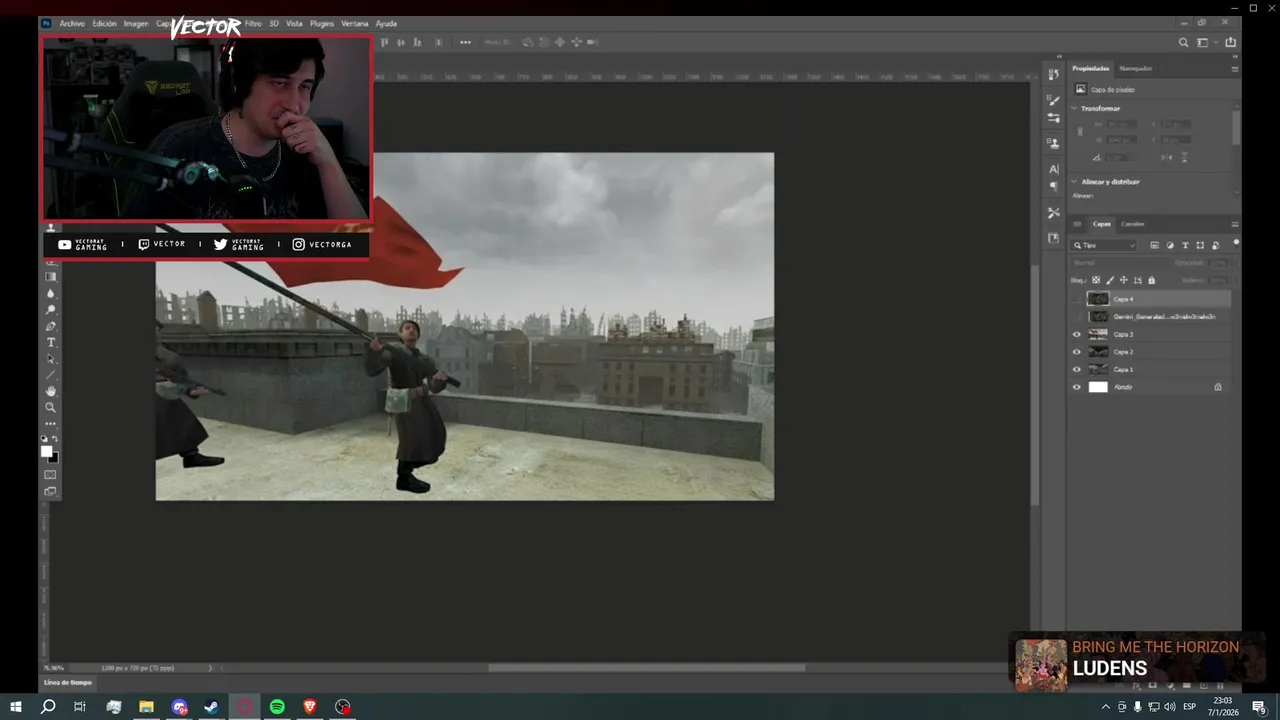Image resolution: width=1280 pixels, height=720 pixels.
Task: Filter layers by shape layers icon
Action: (1200, 245)
